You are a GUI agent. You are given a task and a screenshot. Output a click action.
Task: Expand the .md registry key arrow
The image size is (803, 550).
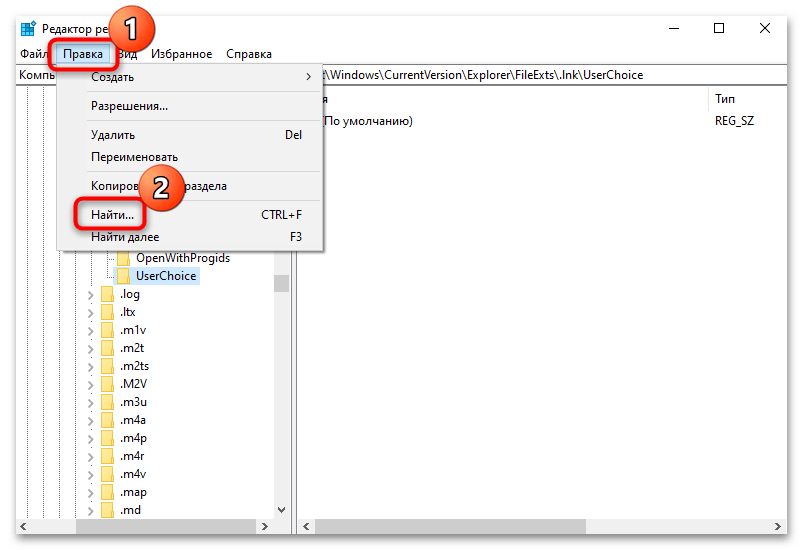[91, 510]
